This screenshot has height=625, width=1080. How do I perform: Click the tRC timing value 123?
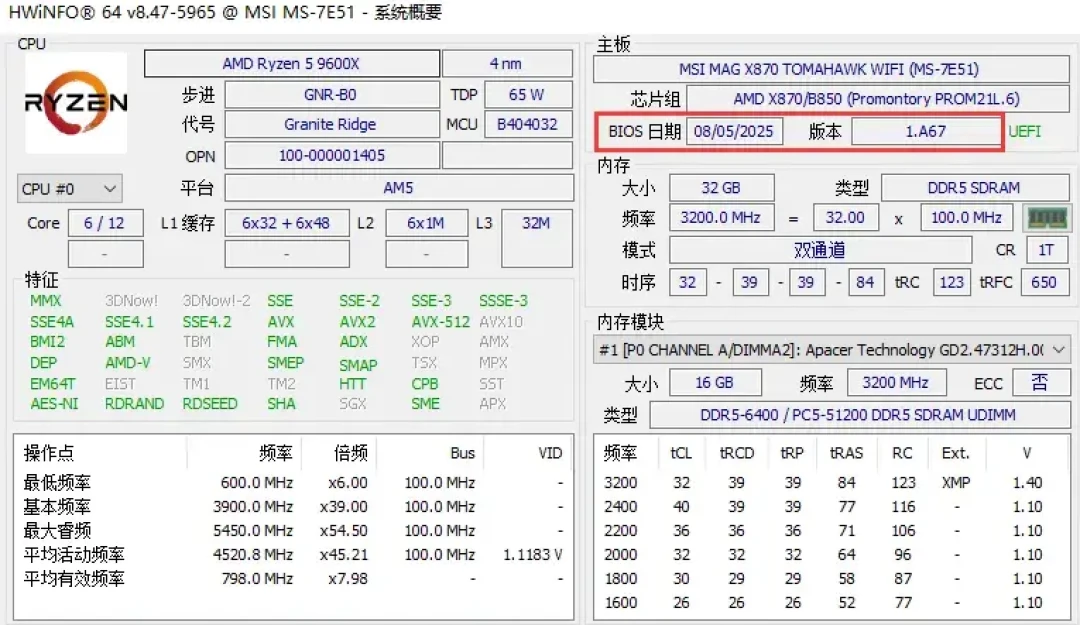point(952,282)
